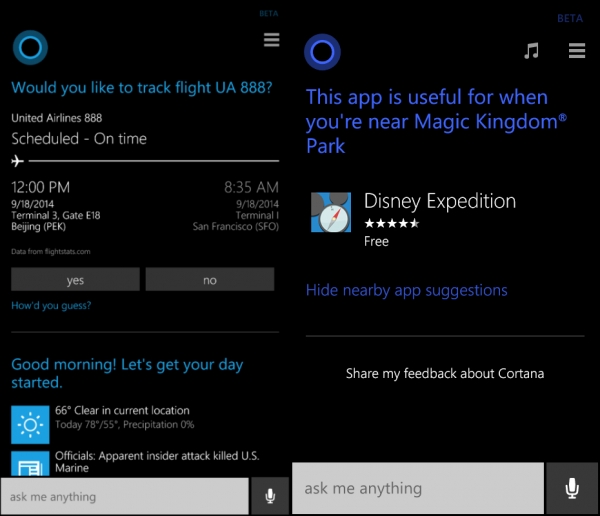Select Hide nearby app suggestions link
The height and width of the screenshot is (516, 600).
click(x=406, y=291)
